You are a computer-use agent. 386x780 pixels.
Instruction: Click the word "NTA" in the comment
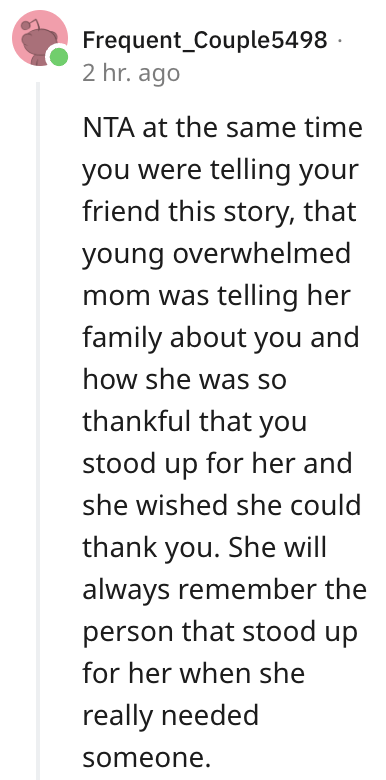pyautogui.click(x=109, y=128)
